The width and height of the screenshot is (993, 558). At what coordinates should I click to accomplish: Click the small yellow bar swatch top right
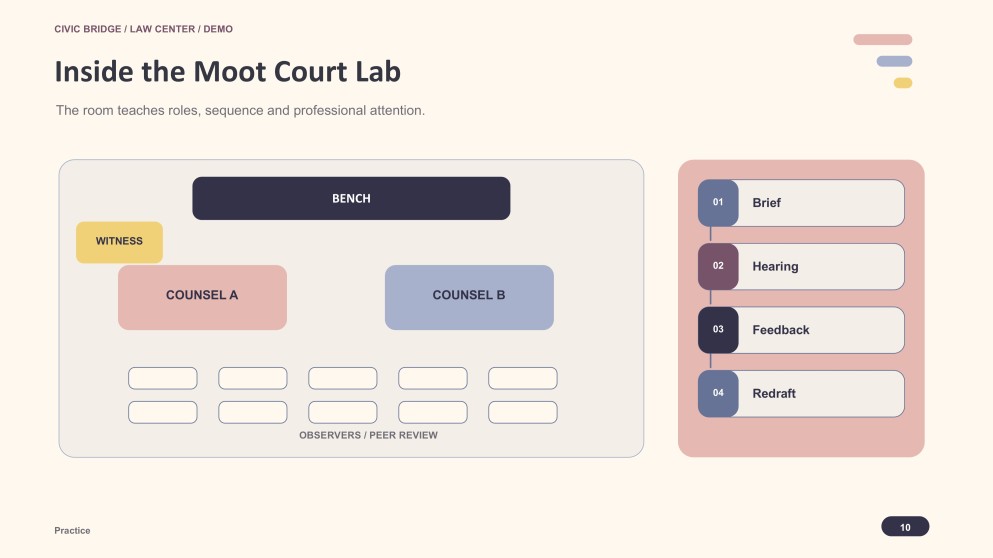pos(902,83)
